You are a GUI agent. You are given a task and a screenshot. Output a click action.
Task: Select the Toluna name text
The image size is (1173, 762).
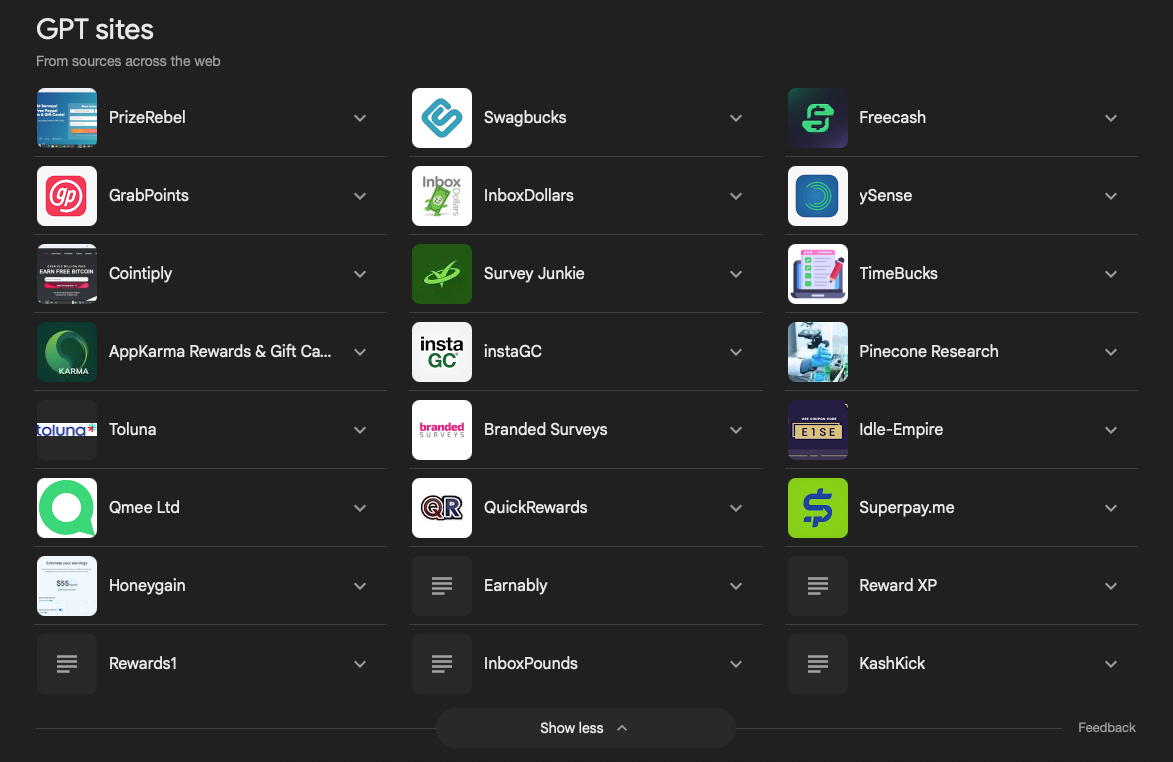tap(132, 429)
